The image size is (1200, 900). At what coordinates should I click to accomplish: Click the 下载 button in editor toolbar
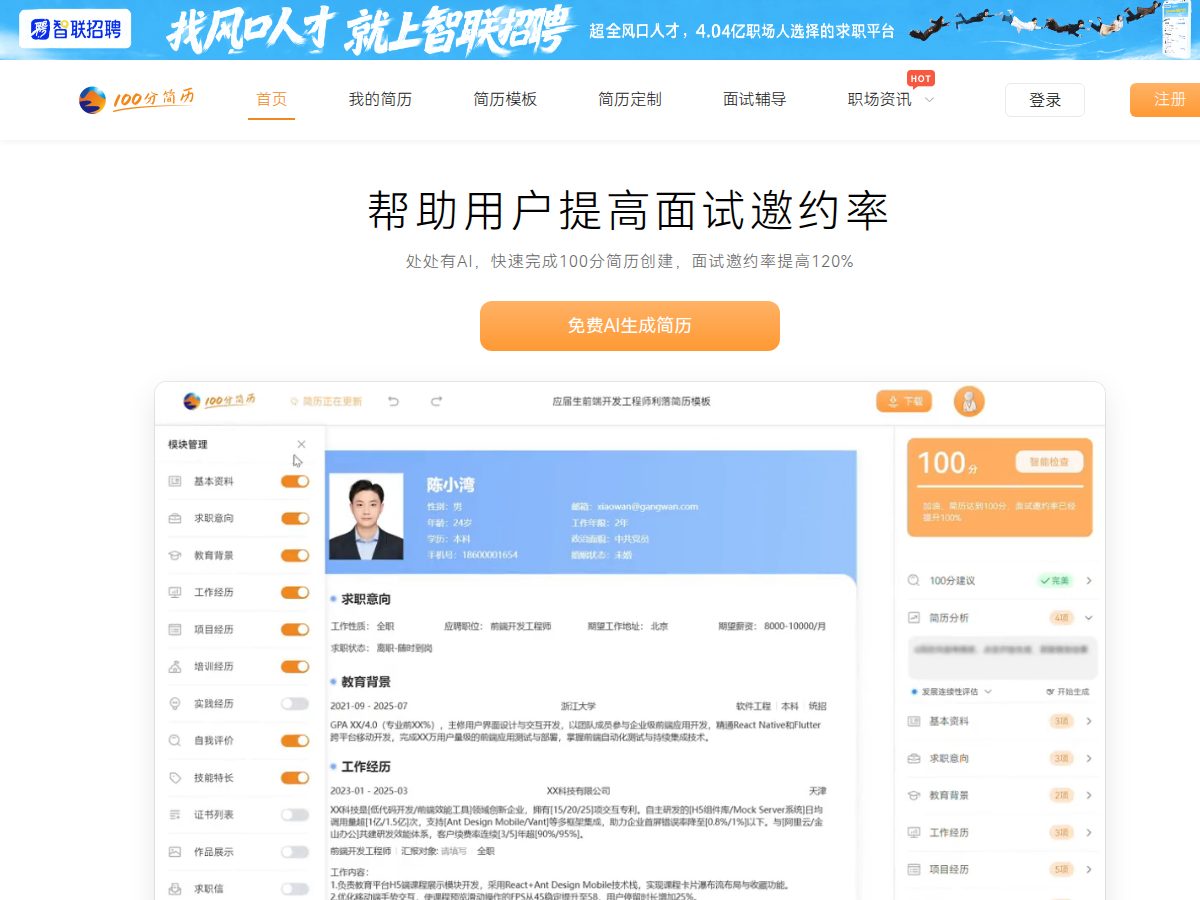904,401
